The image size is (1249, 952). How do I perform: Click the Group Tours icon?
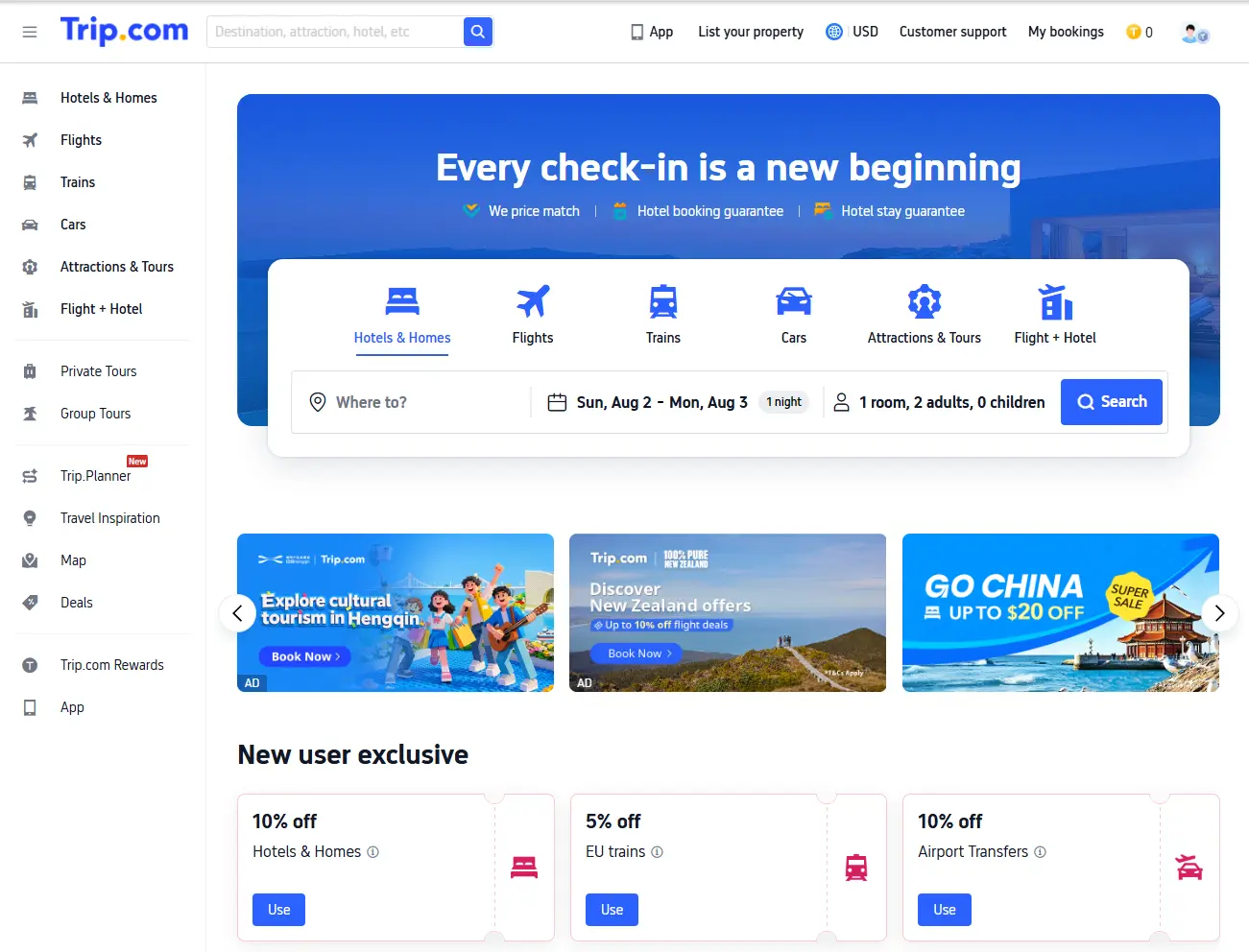click(30, 414)
